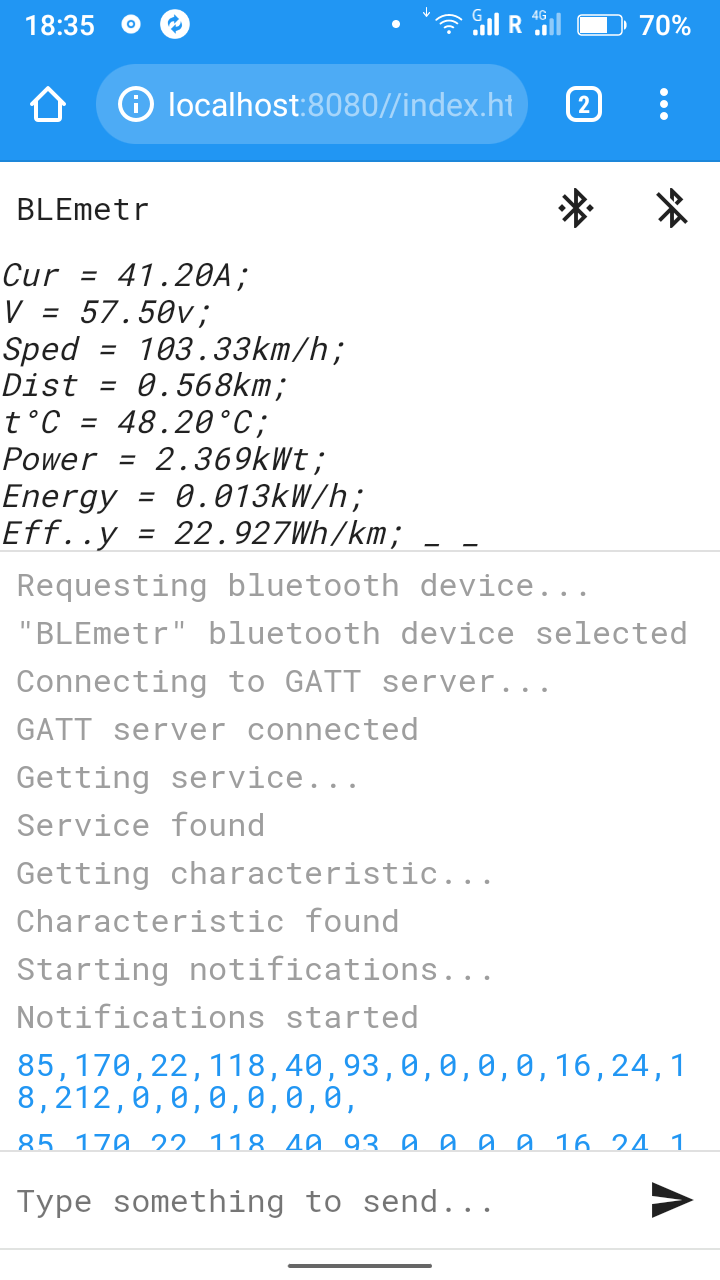Viewport: 720px width, 1280px height.
Task: Click the Bluetooth connect icon
Action: click(x=575, y=208)
